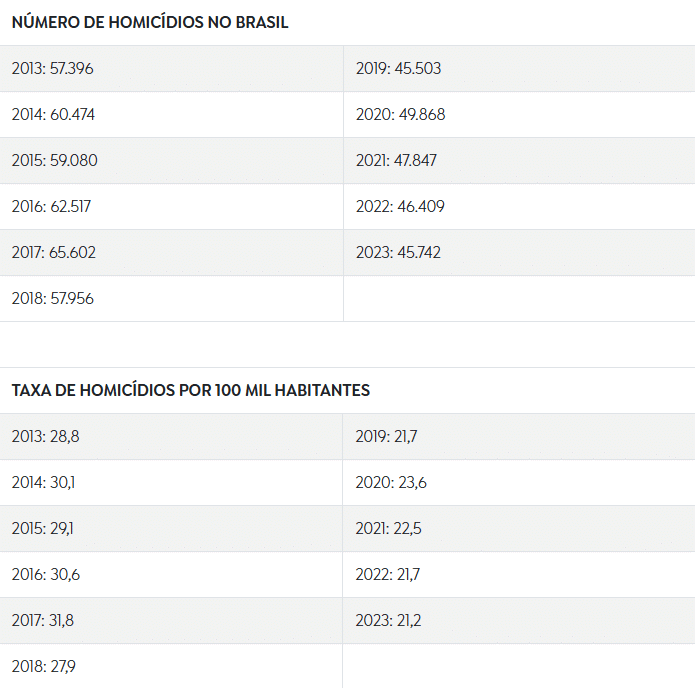This screenshot has width=695, height=688.
Task: Select the rate cell 2013: 28,8
Action: (171, 437)
